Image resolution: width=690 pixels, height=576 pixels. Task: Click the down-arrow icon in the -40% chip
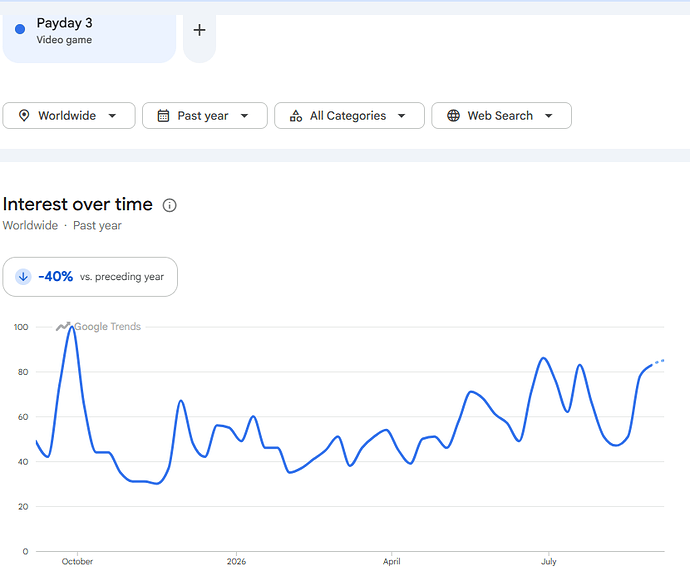(23, 277)
